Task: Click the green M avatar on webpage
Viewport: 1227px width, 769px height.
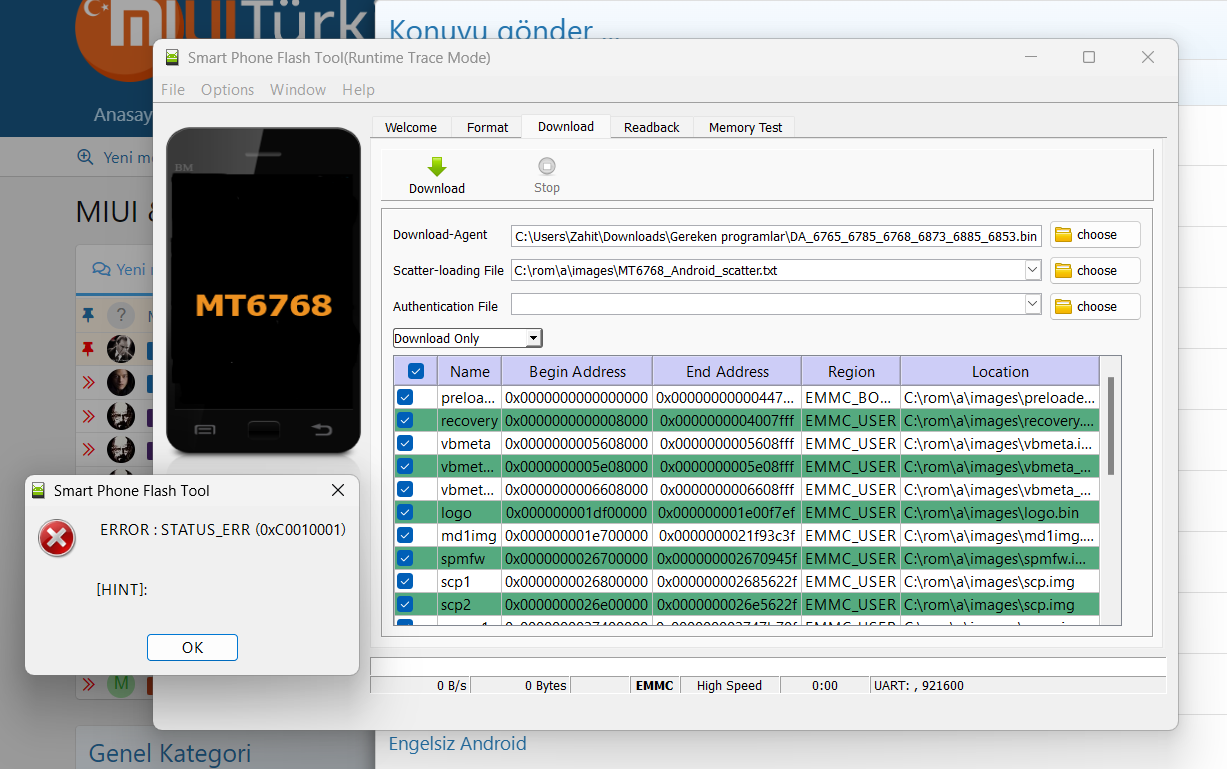Action: [121, 685]
